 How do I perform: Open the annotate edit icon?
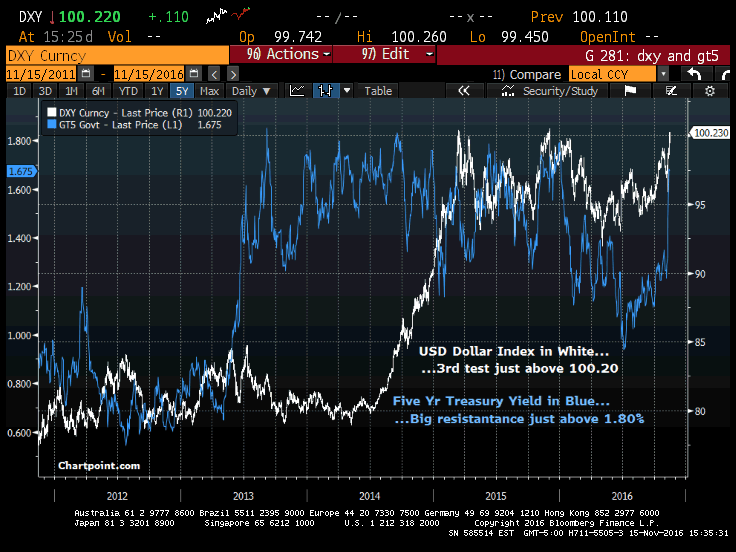669,91
